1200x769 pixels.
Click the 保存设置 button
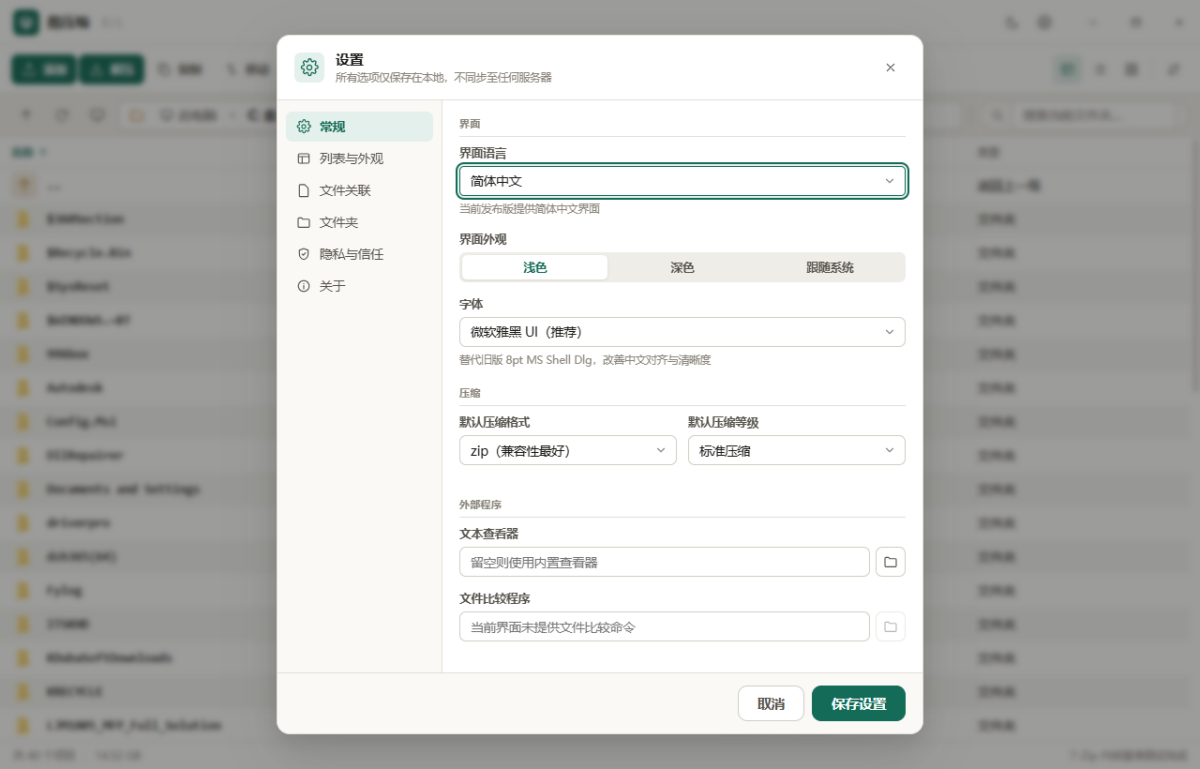[858, 703]
